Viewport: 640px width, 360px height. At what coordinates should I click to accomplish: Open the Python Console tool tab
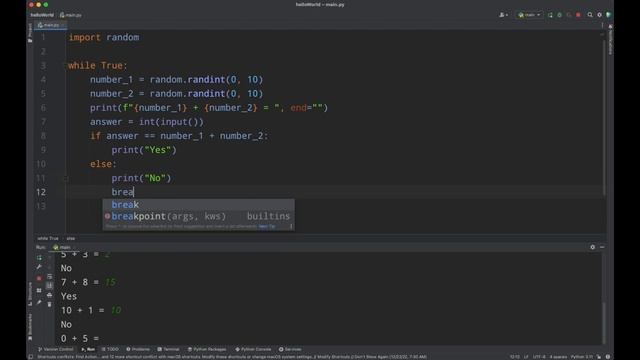[x=253, y=349]
